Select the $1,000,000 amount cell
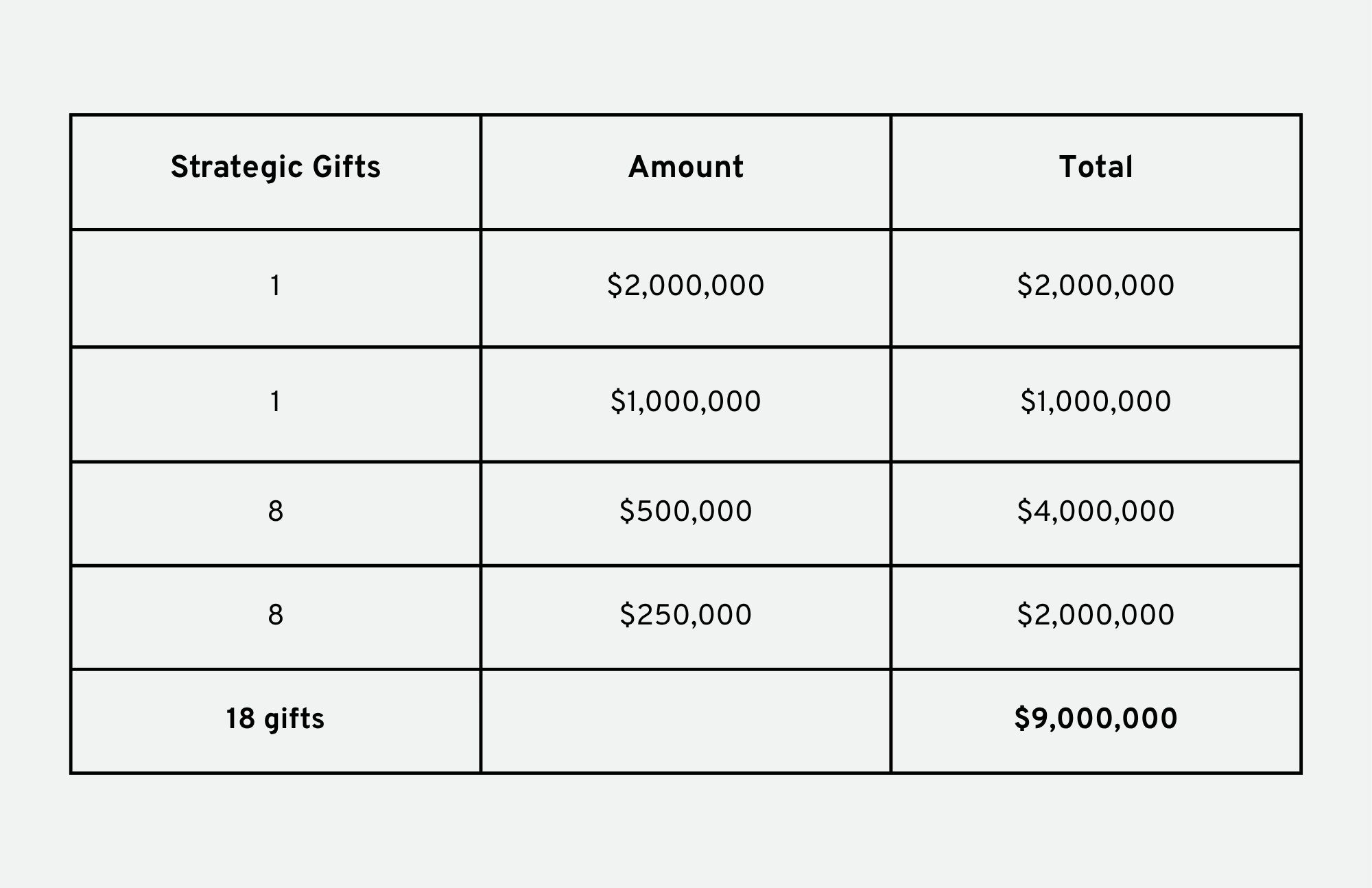The height and width of the screenshot is (888, 1372). (686, 404)
